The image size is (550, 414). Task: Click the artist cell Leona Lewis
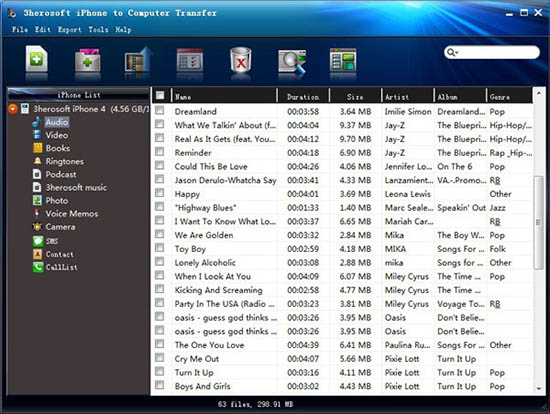pyautogui.click(x=408, y=194)
